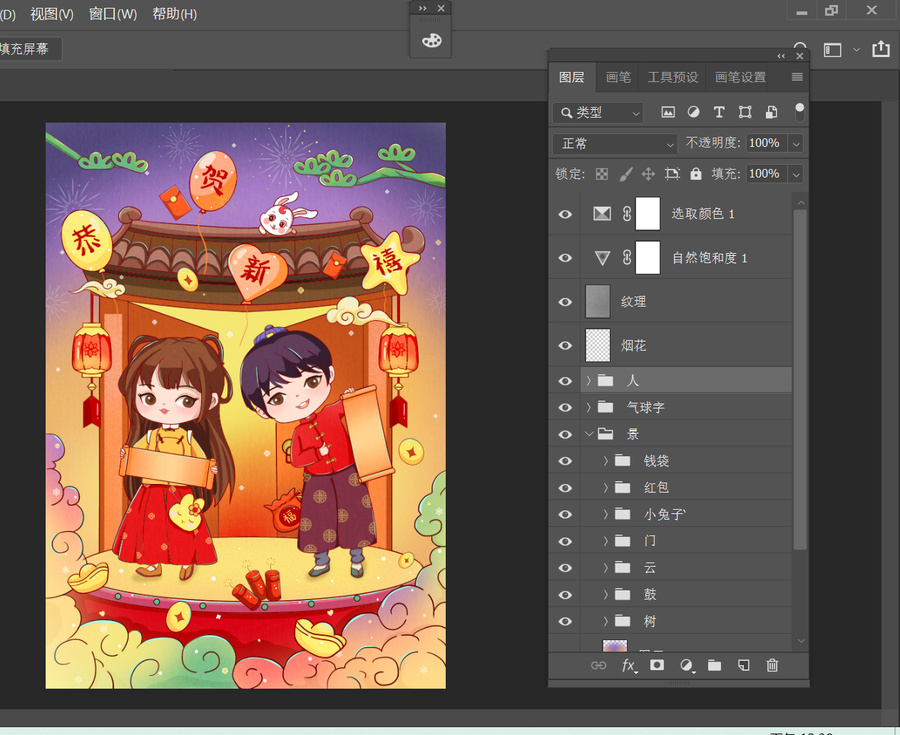Select the 小兔子 layer group

pos(686,514)
